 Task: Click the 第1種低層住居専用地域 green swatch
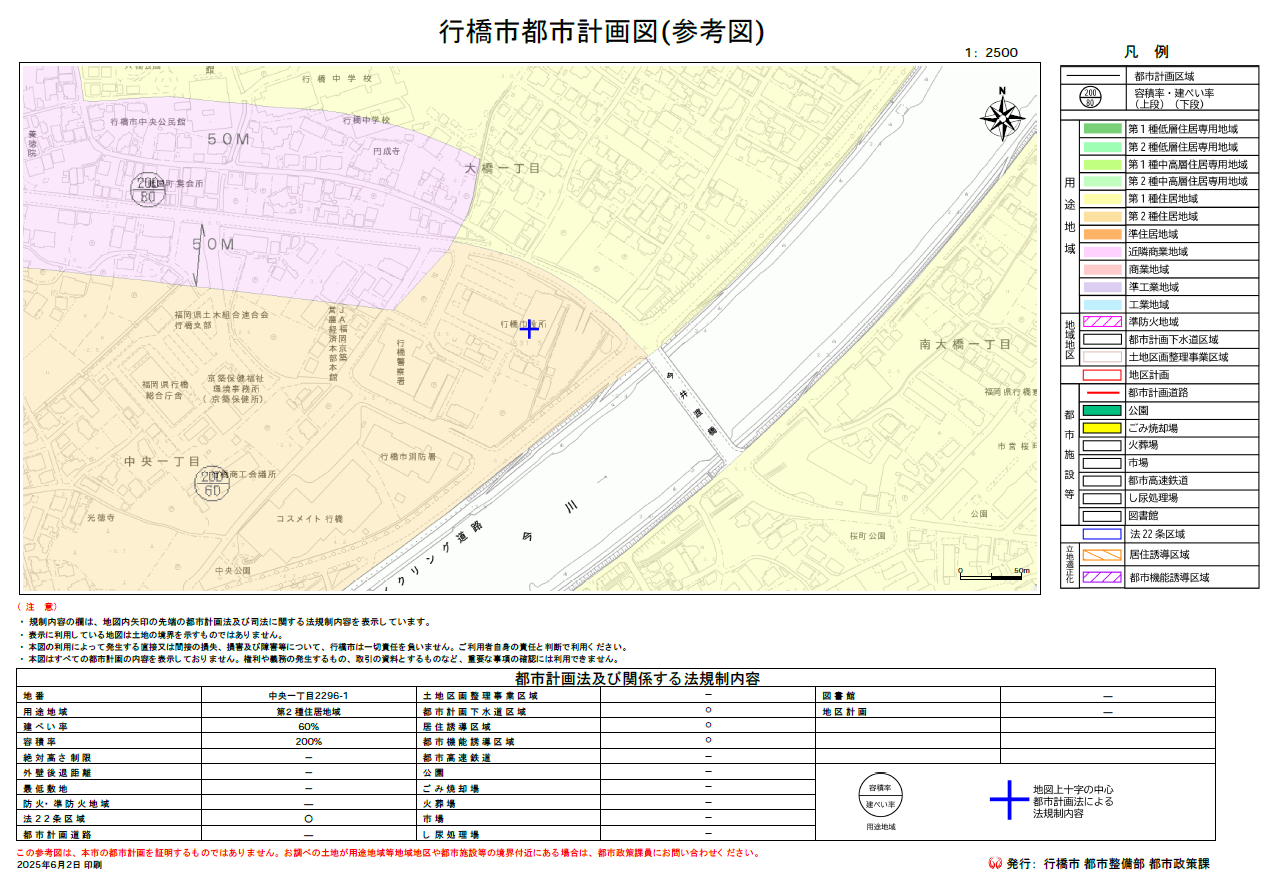pyautogui.click(x=1102, y=129)
